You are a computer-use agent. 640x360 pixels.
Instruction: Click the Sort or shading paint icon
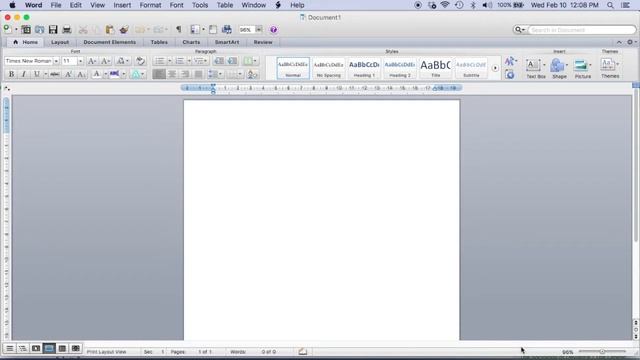(252, 74)
